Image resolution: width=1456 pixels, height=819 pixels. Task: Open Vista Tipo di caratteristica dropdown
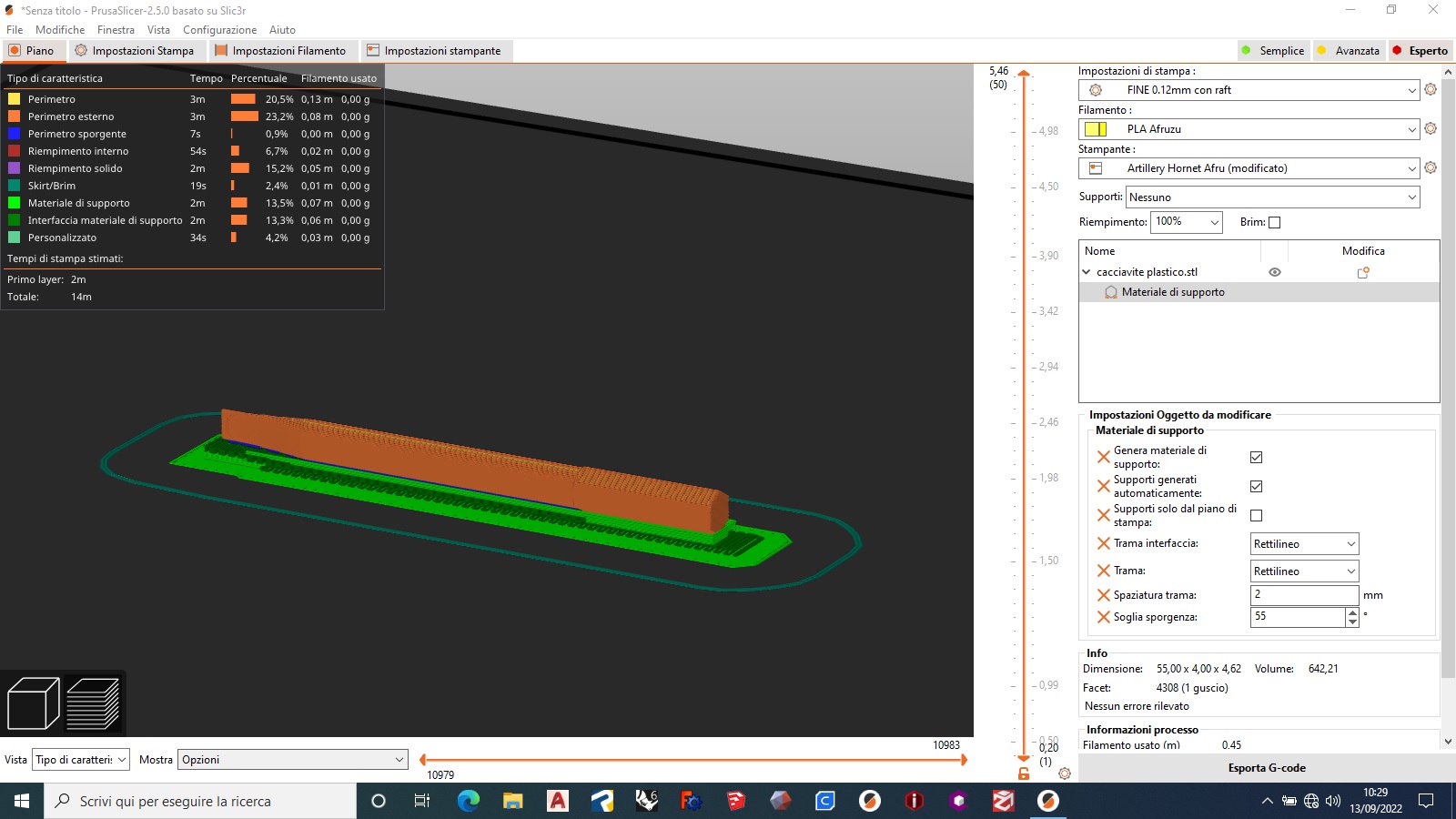click(81, 760)
